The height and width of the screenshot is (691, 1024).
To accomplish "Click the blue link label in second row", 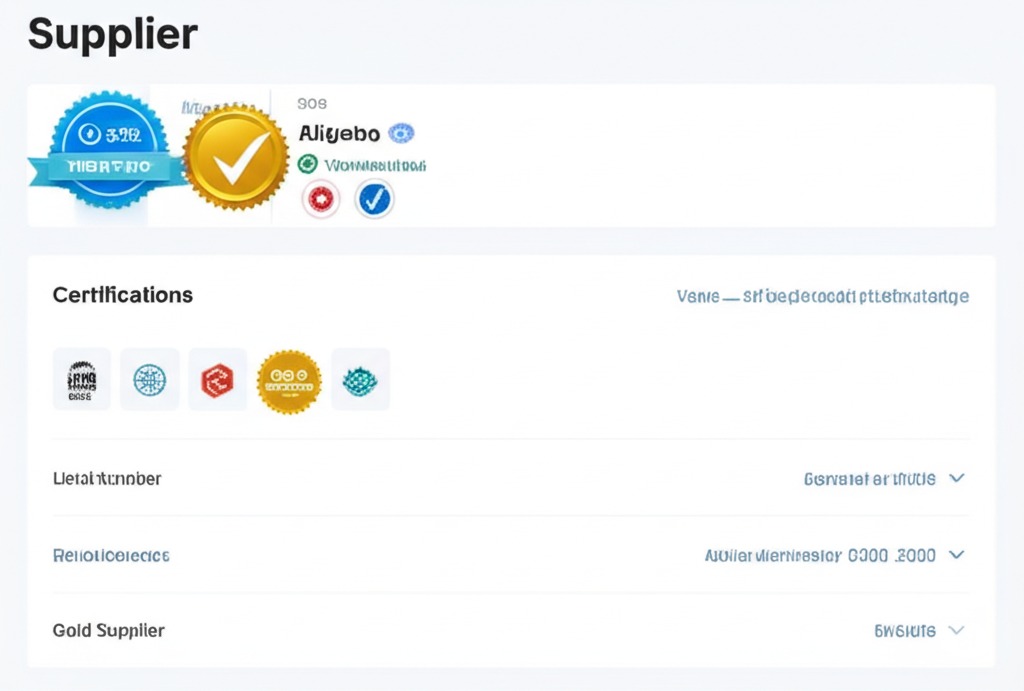I will click(111, 554).
